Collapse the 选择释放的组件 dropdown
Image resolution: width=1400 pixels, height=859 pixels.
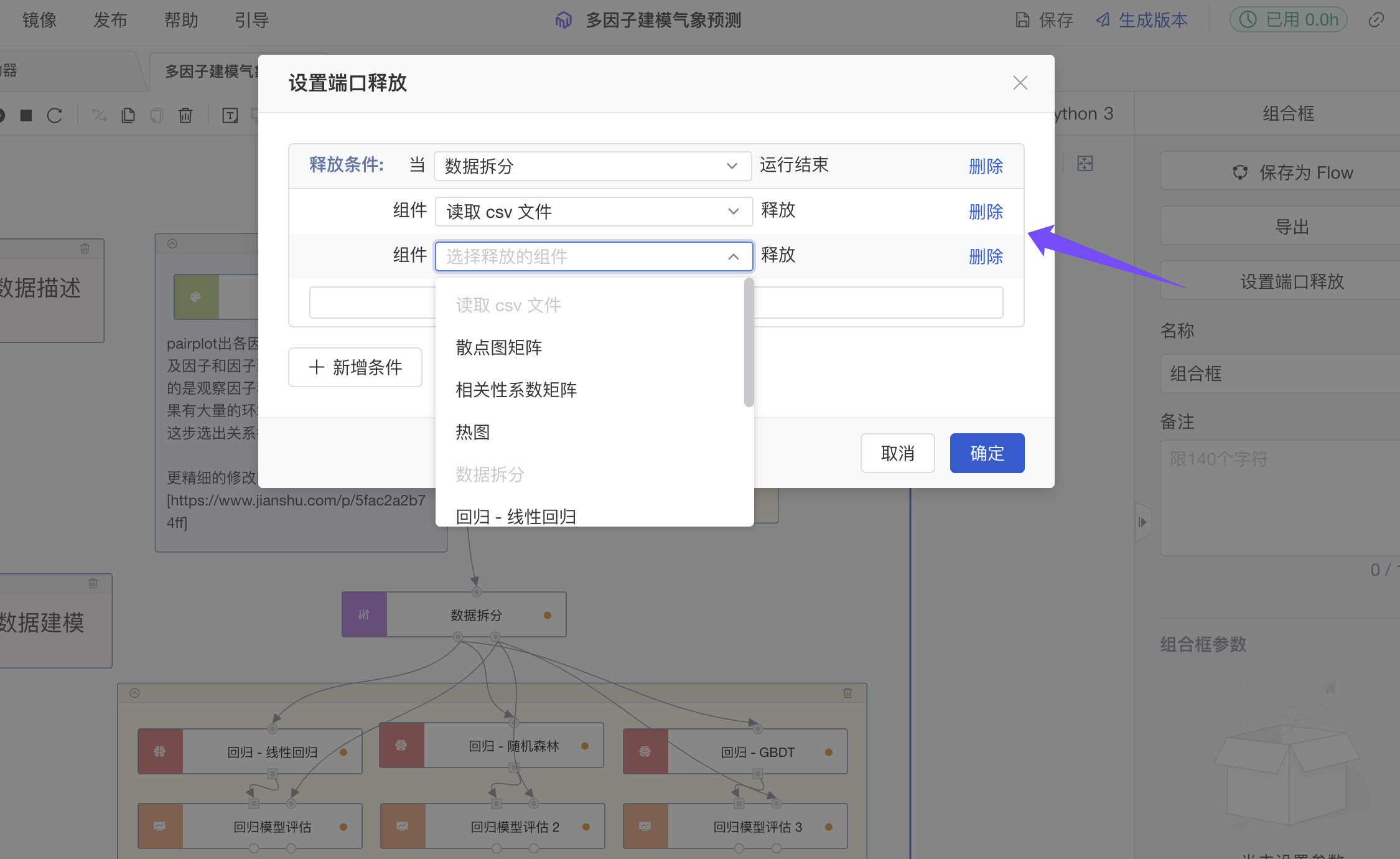733,256
